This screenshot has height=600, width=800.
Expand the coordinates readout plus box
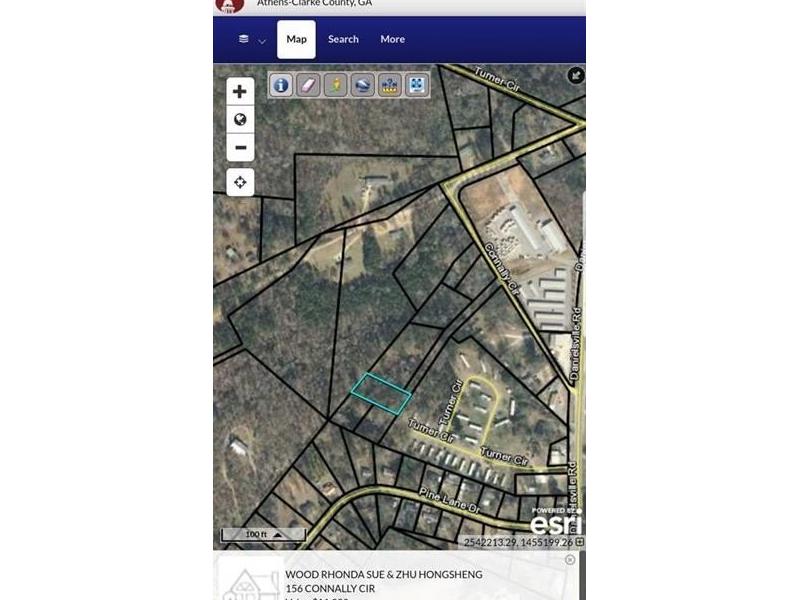580,542
